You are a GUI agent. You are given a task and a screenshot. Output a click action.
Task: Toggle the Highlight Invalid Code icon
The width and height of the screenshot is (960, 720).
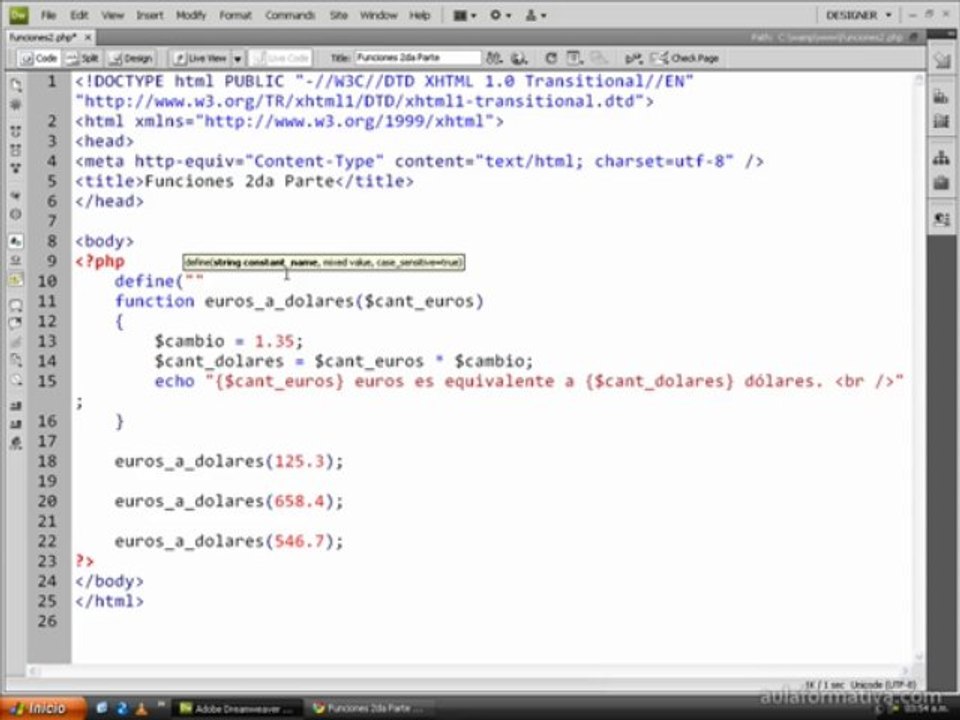[x=16, y=261]
